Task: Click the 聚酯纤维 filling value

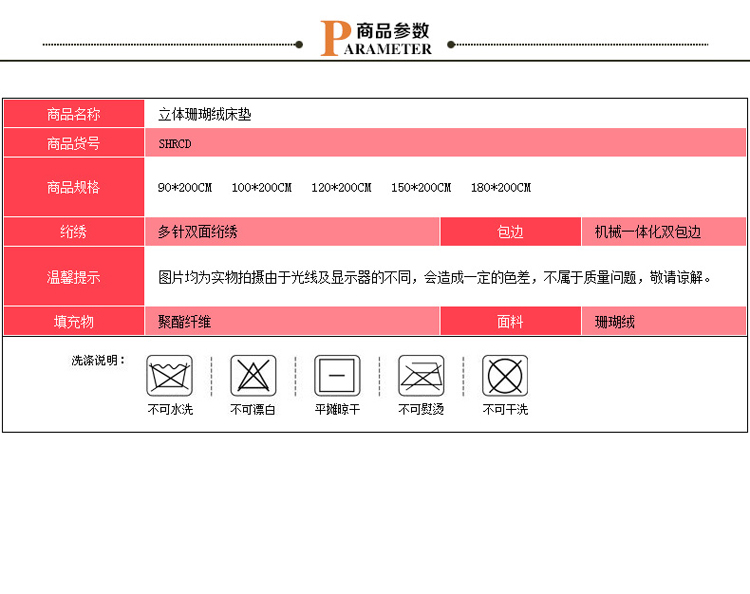Action: 185,322
